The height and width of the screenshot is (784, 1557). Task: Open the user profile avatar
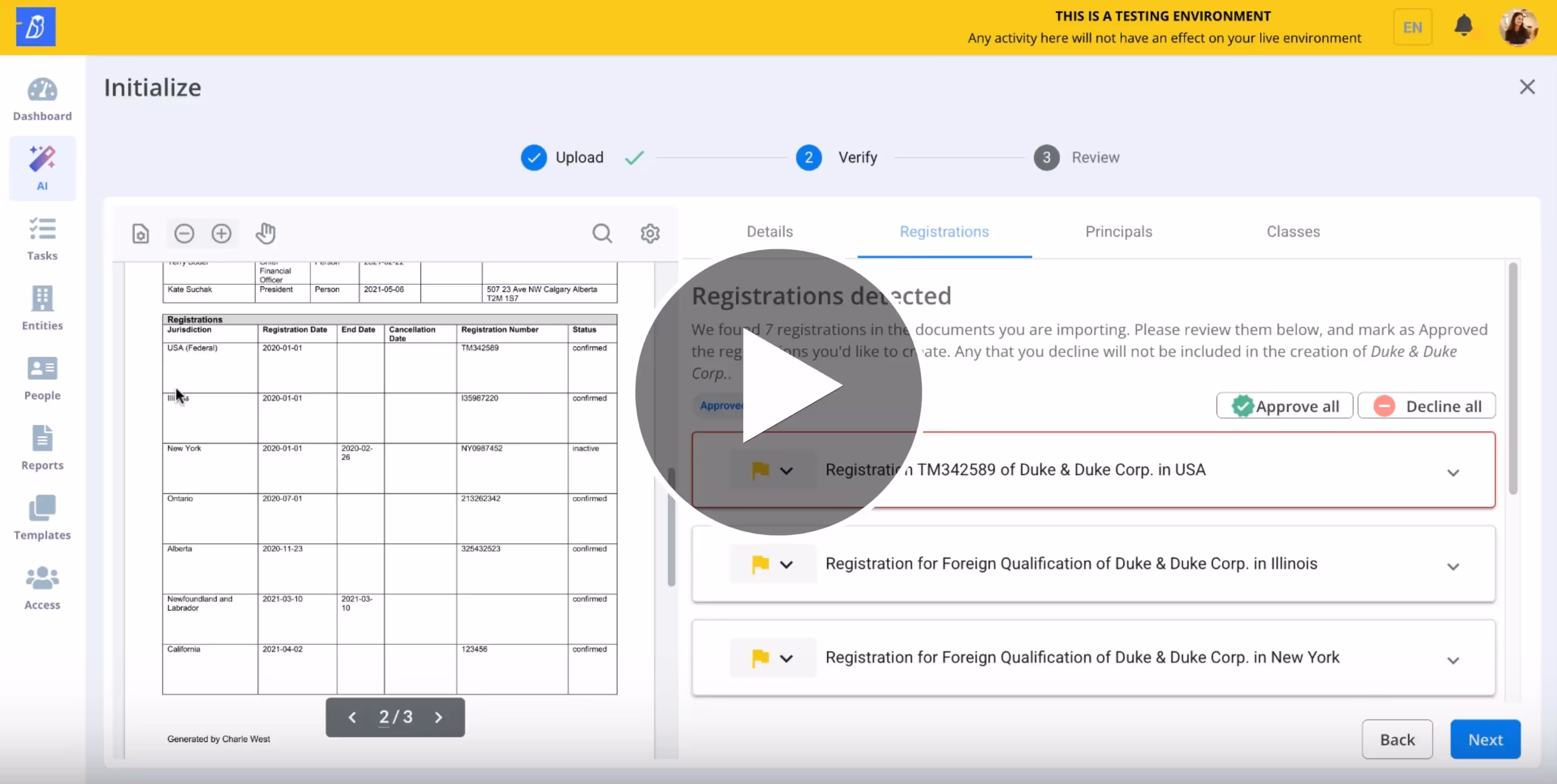coord(1518,26)
